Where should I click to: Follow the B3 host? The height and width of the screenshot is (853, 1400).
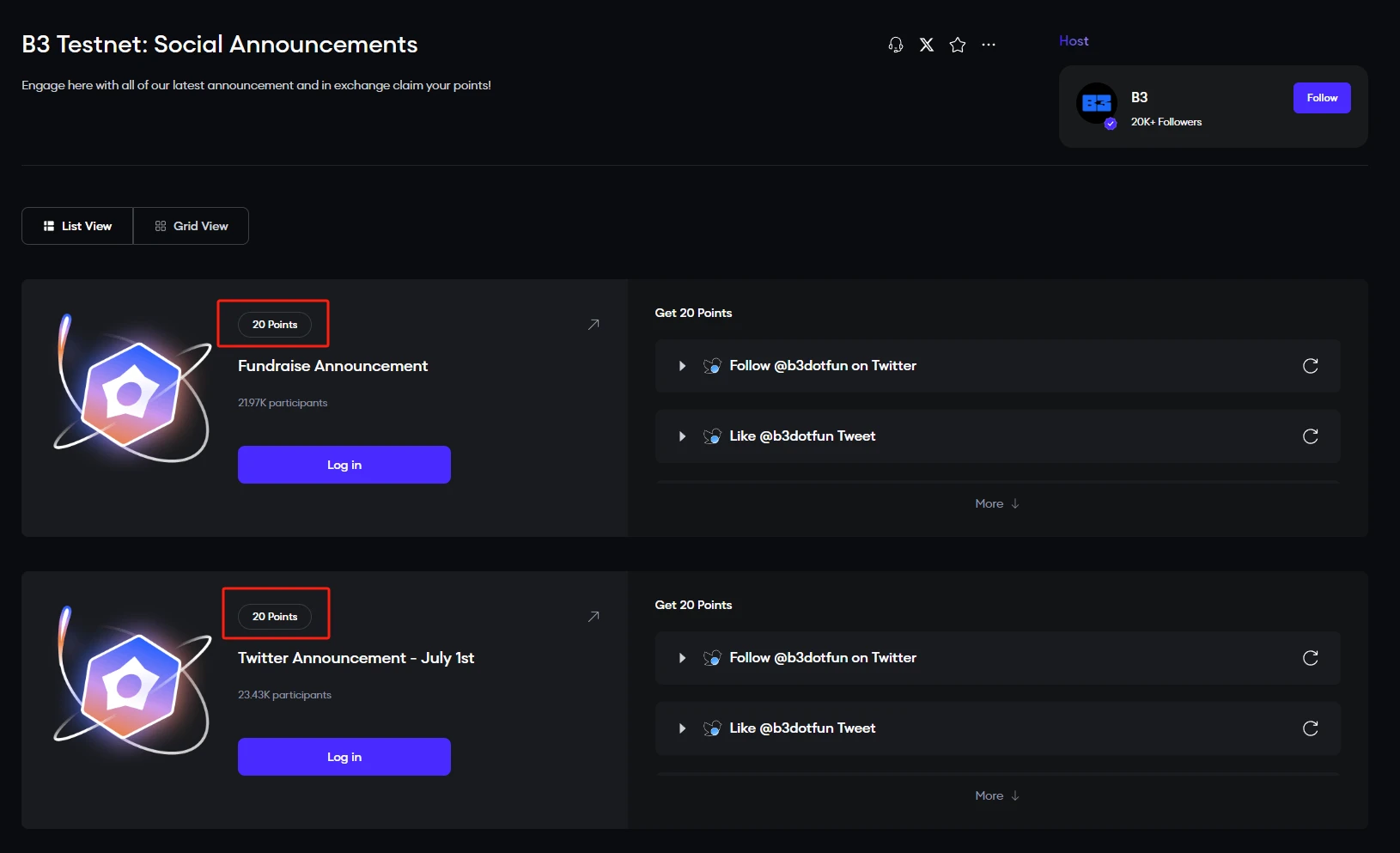click(1321, 98)
